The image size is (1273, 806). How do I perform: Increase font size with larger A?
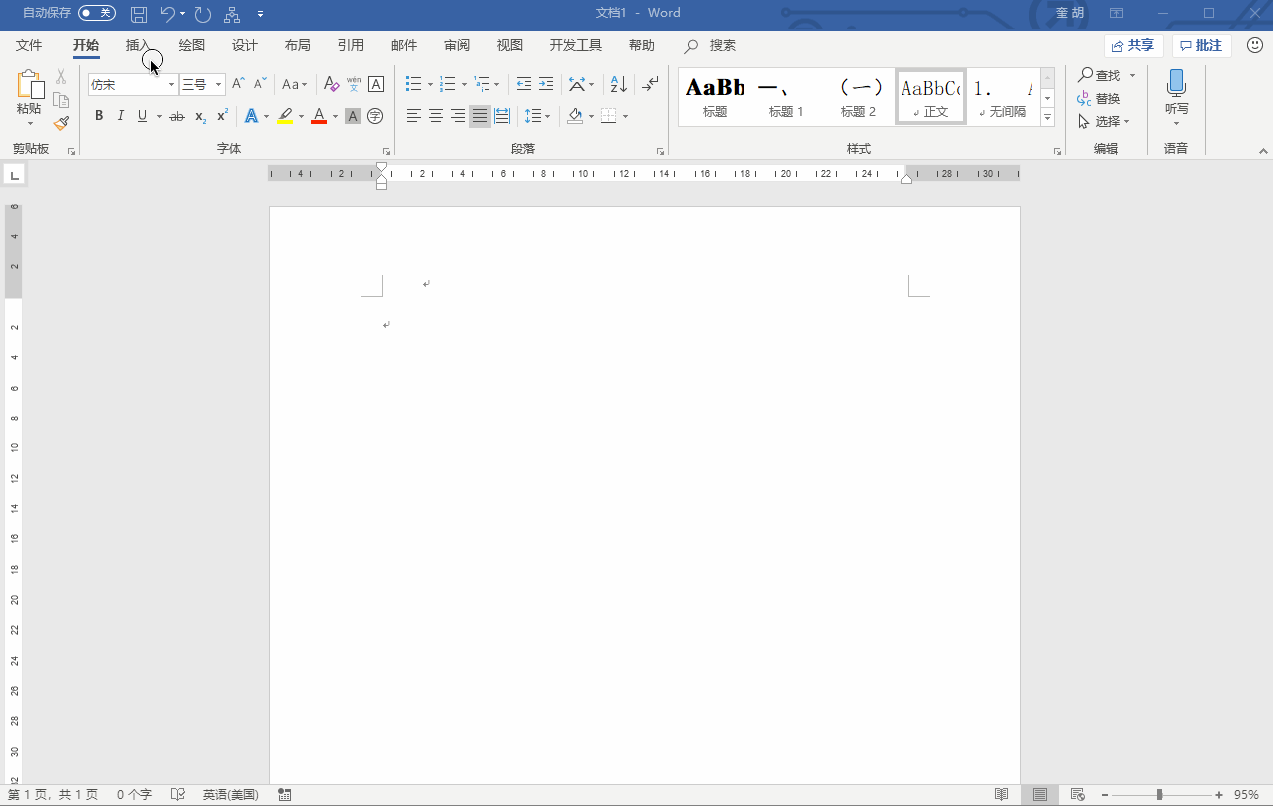(x=238, y=84)
